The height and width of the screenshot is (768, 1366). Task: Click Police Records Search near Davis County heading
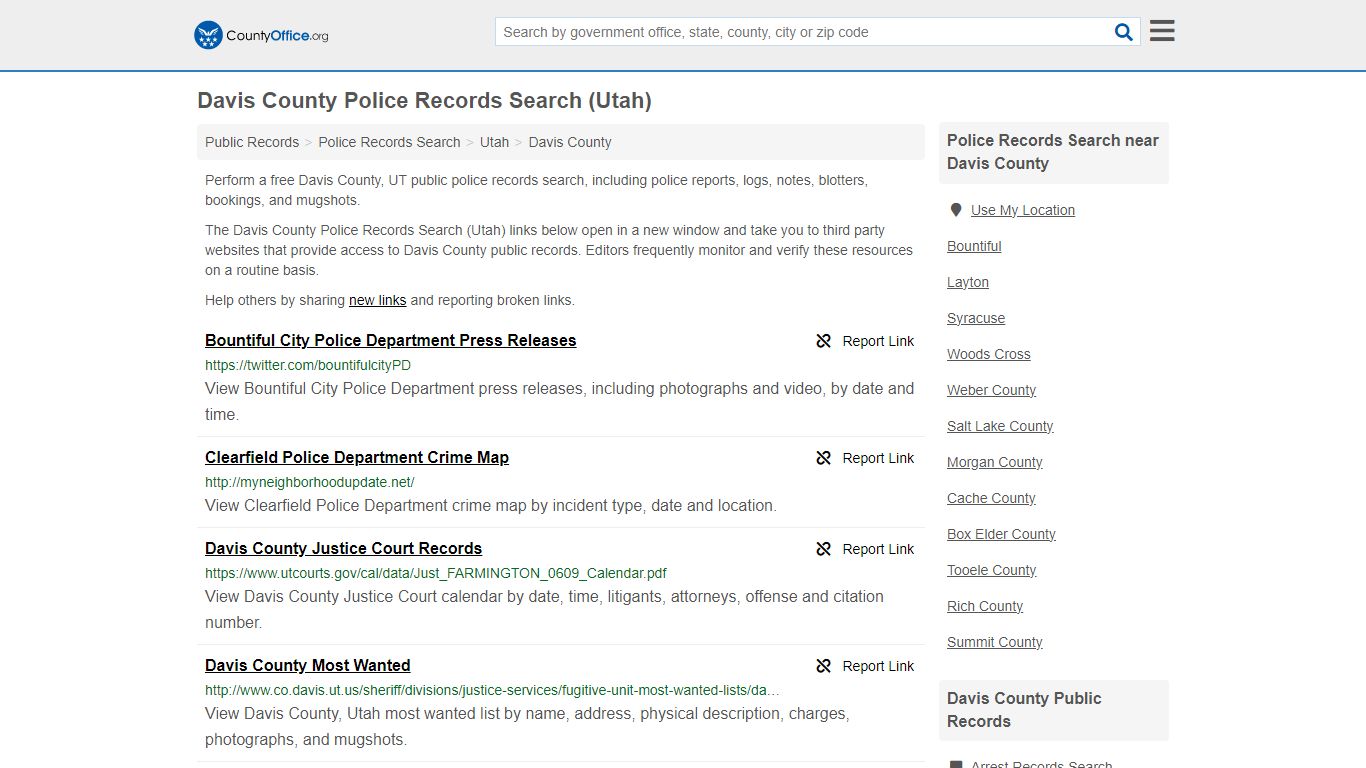point(1053,152)
